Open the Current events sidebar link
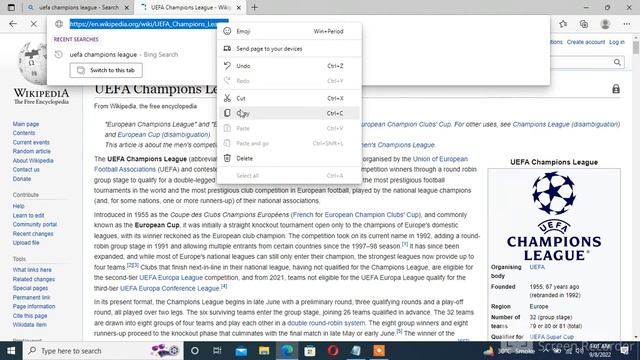Image resolution: width=640 pixels, height=360 pixels. (x=31, y=142)
